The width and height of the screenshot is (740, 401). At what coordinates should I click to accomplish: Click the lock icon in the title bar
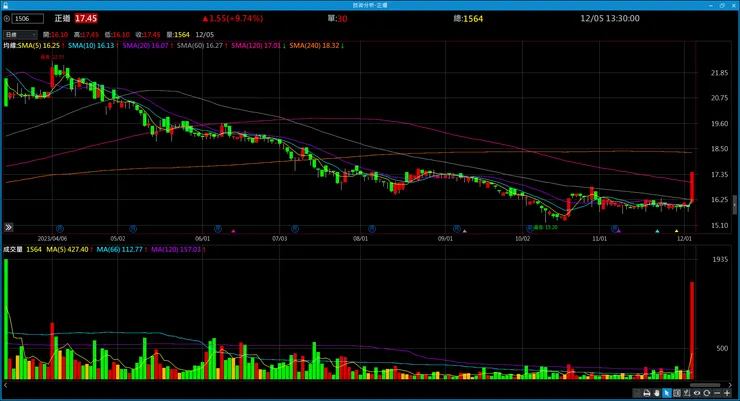[x=5, y=5]
